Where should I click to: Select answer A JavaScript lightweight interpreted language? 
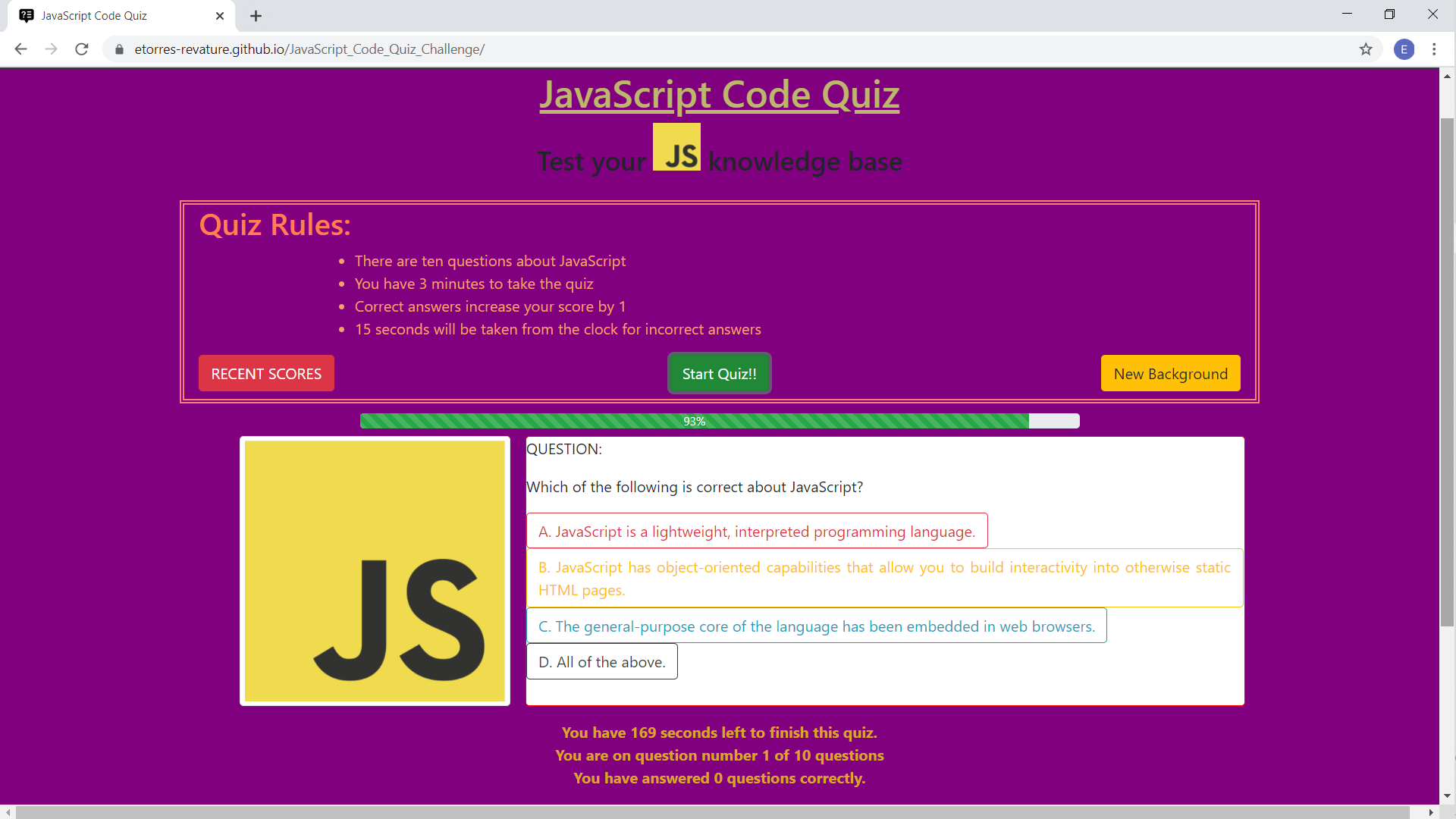pyautogui.click(x=757, y=531)
